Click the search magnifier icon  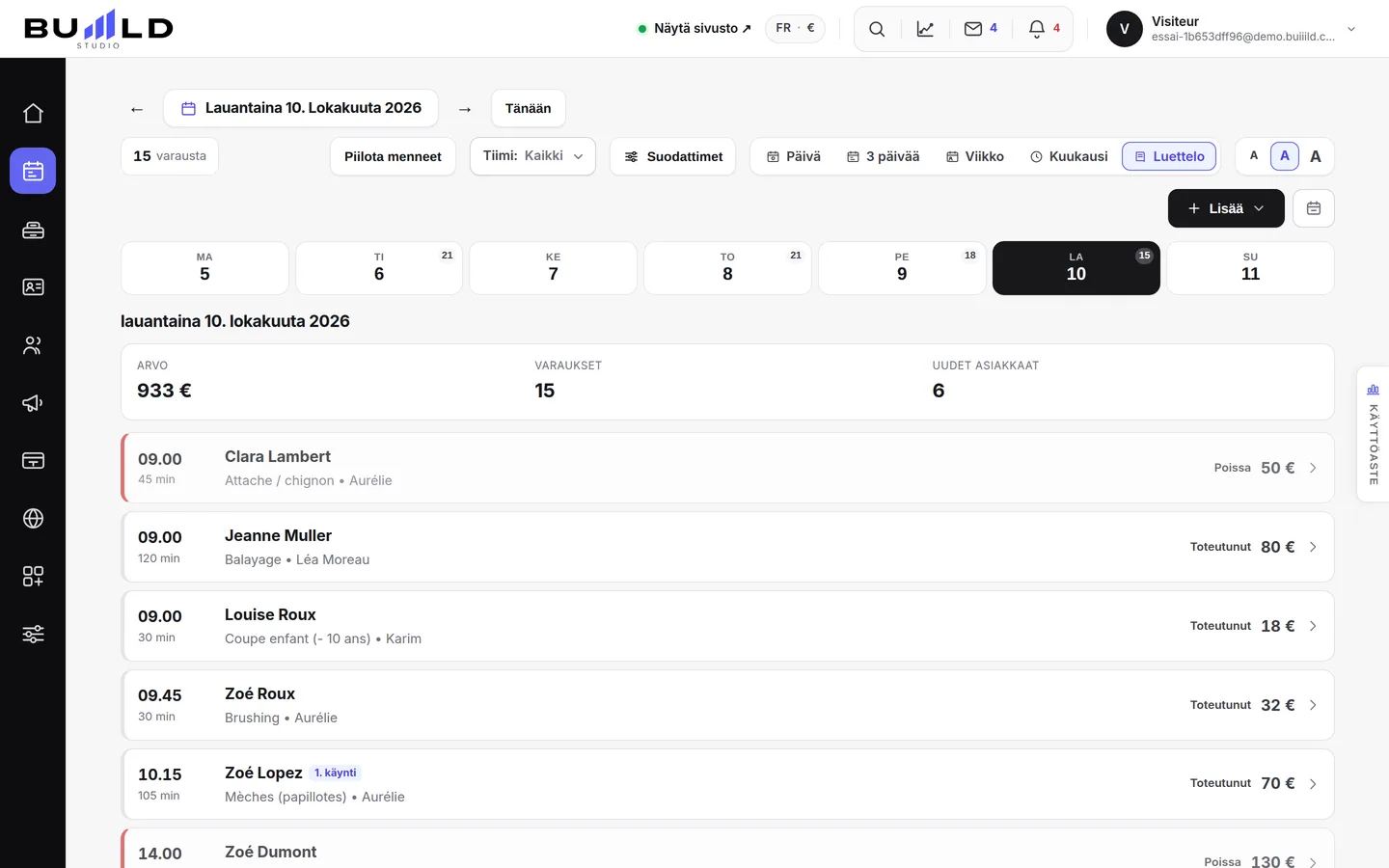[877, 29]
